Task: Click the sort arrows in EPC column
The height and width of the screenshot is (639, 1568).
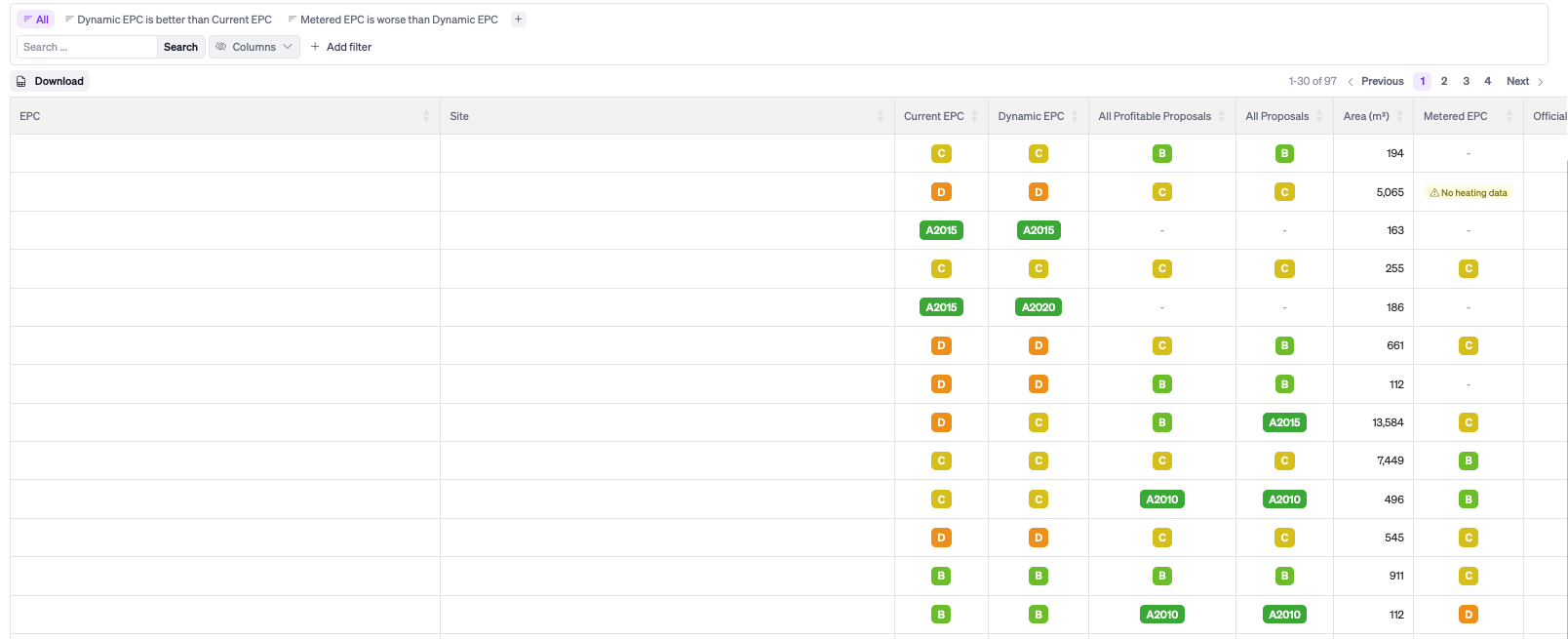Action: (x=426, y=116)
